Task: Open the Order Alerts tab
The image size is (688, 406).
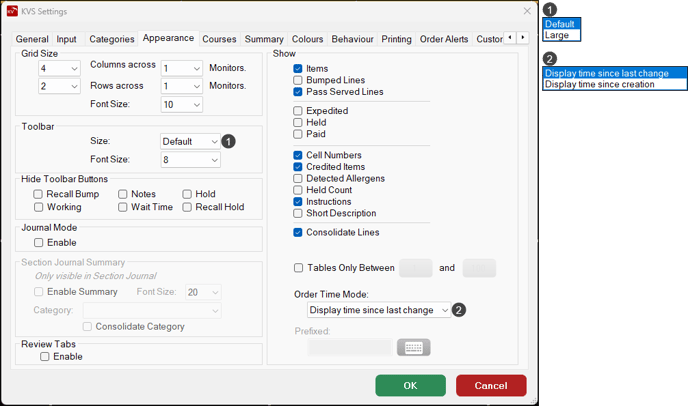Action: [443, 39]
